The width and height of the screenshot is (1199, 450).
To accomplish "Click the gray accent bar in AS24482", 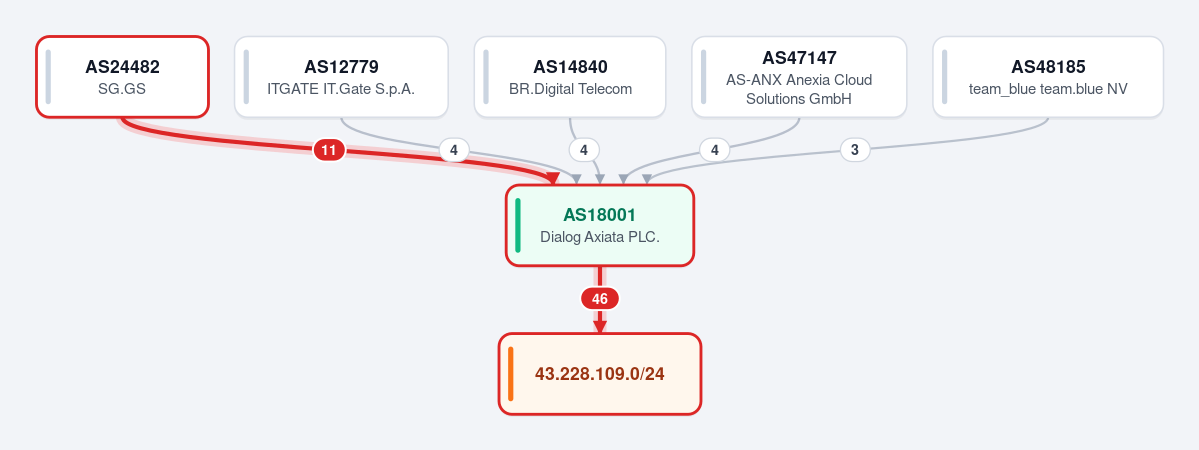I will pos(48,77).
